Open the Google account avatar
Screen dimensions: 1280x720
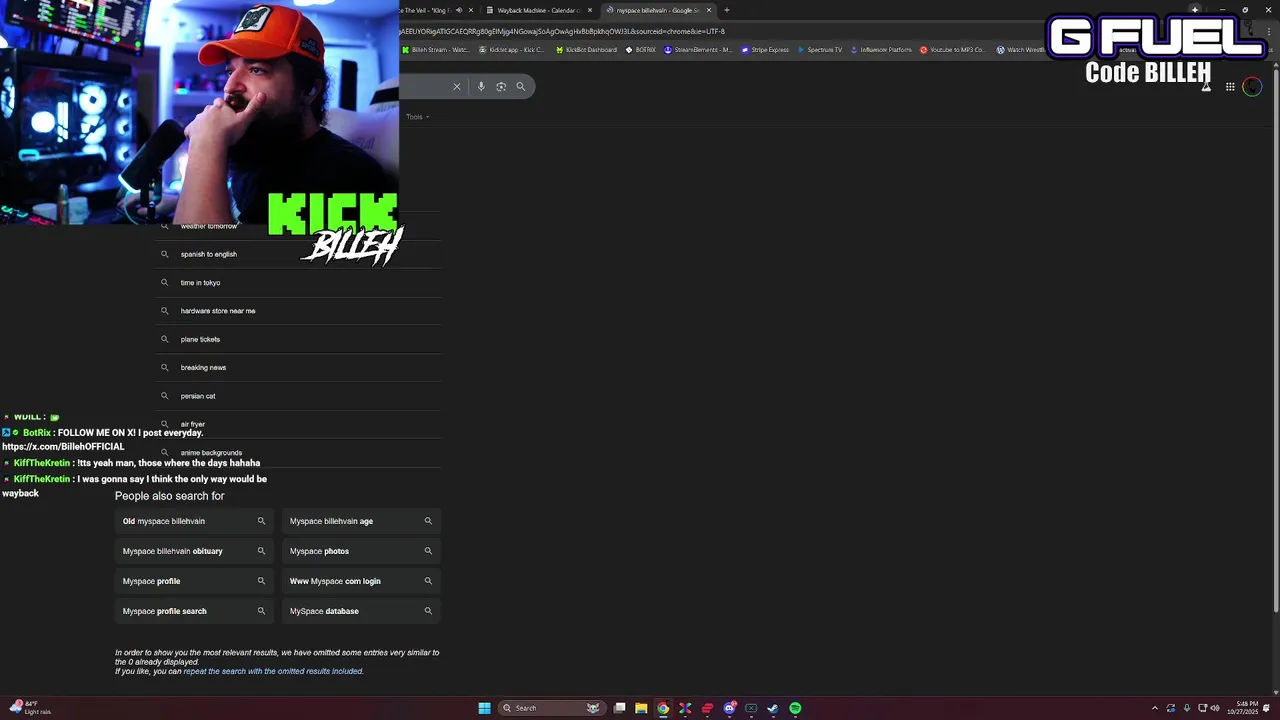click(x=1252, y=87)
